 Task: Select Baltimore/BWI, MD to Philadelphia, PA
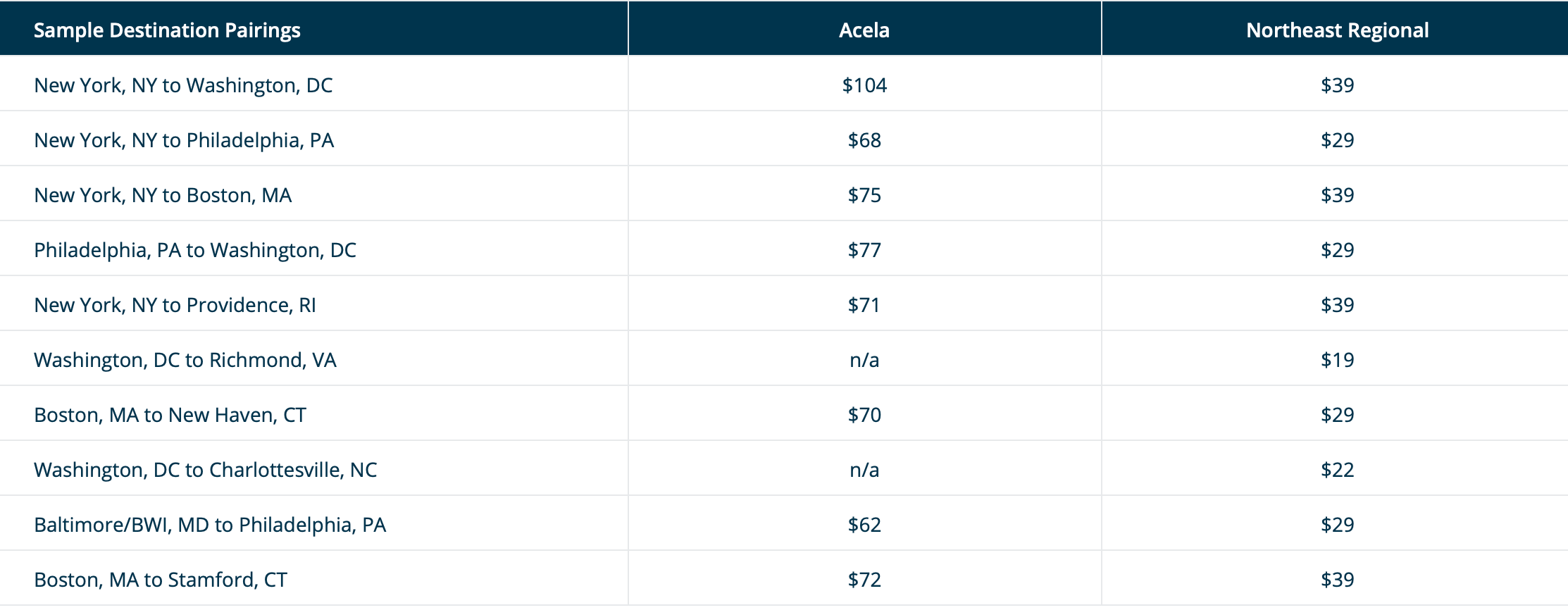tap(210, 525)
